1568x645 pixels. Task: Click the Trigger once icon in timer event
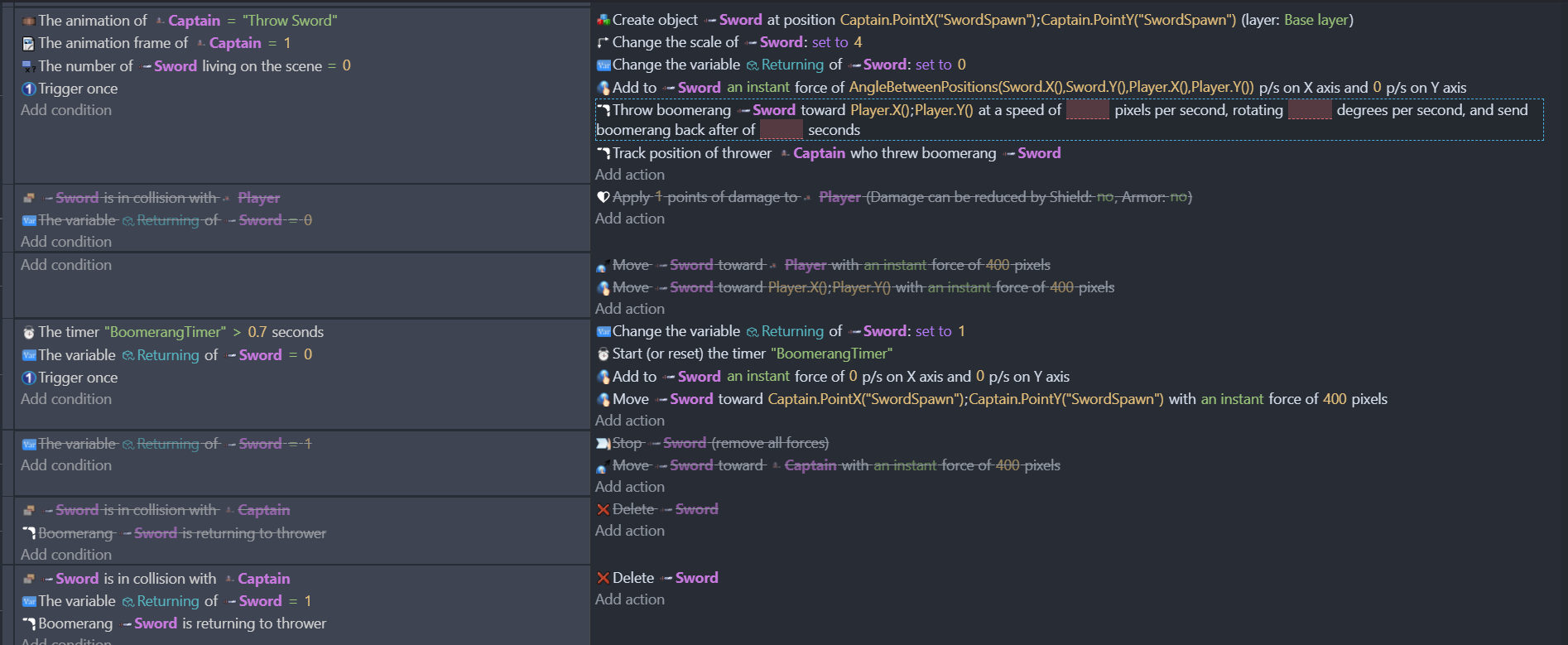[x=29, y=378]
